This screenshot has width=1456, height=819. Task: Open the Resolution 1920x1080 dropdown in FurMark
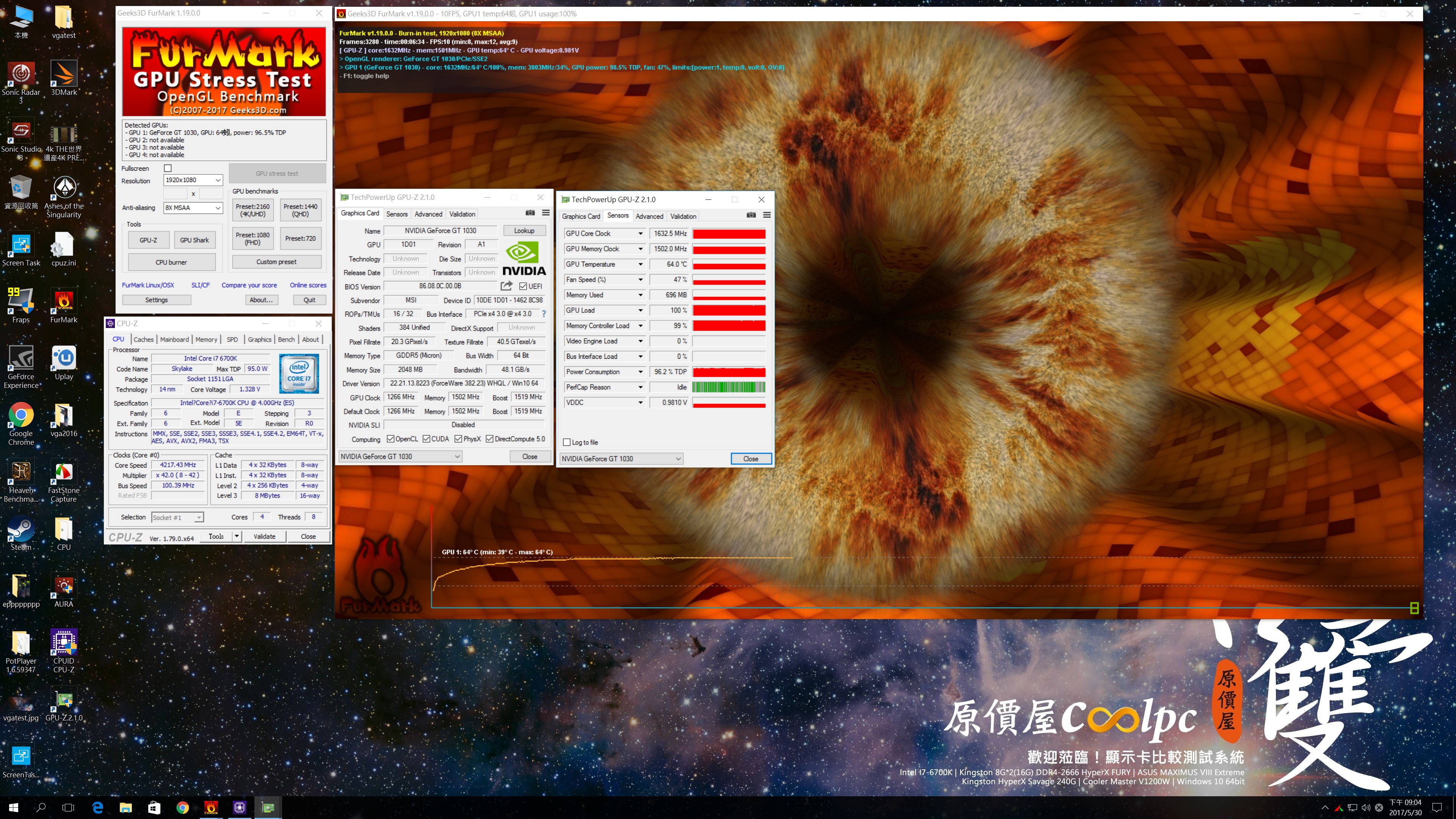click(x=193, y=180)
